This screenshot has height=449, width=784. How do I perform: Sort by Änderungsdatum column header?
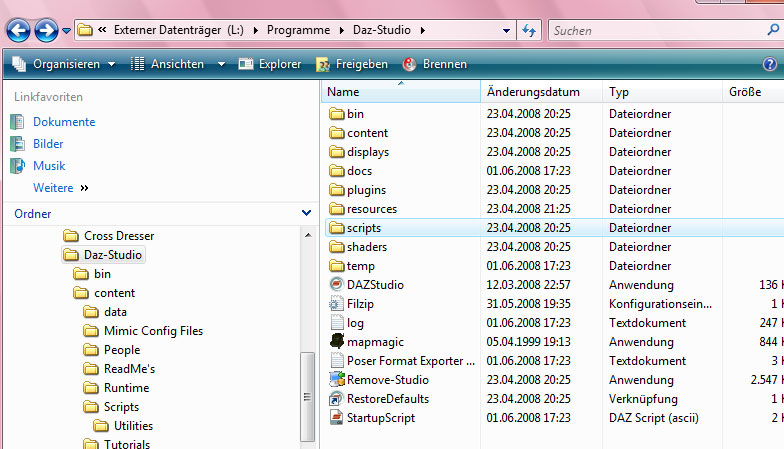tap(542, 92)
